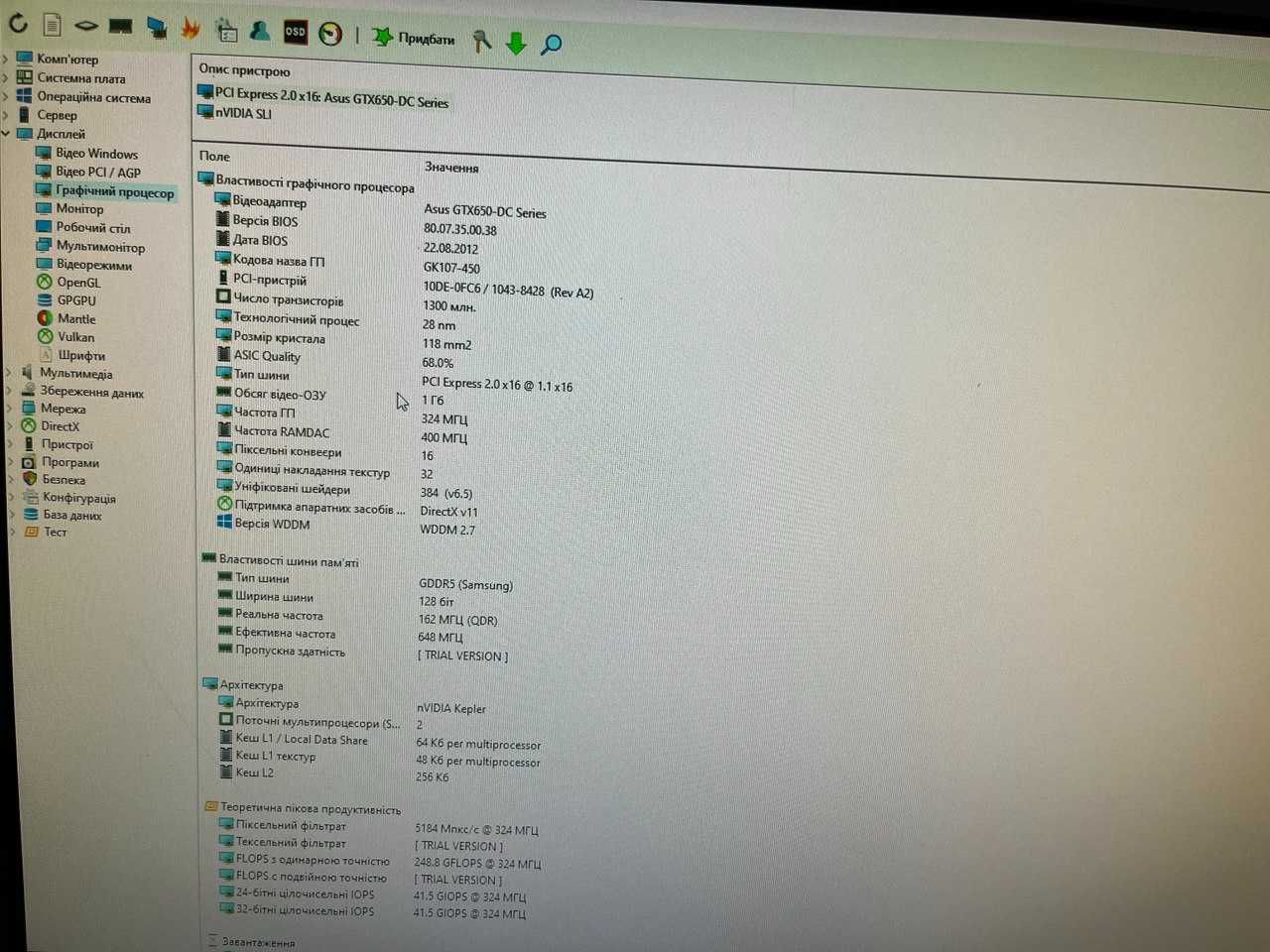Expand the Комп'ютер tree node

(6, 59)
